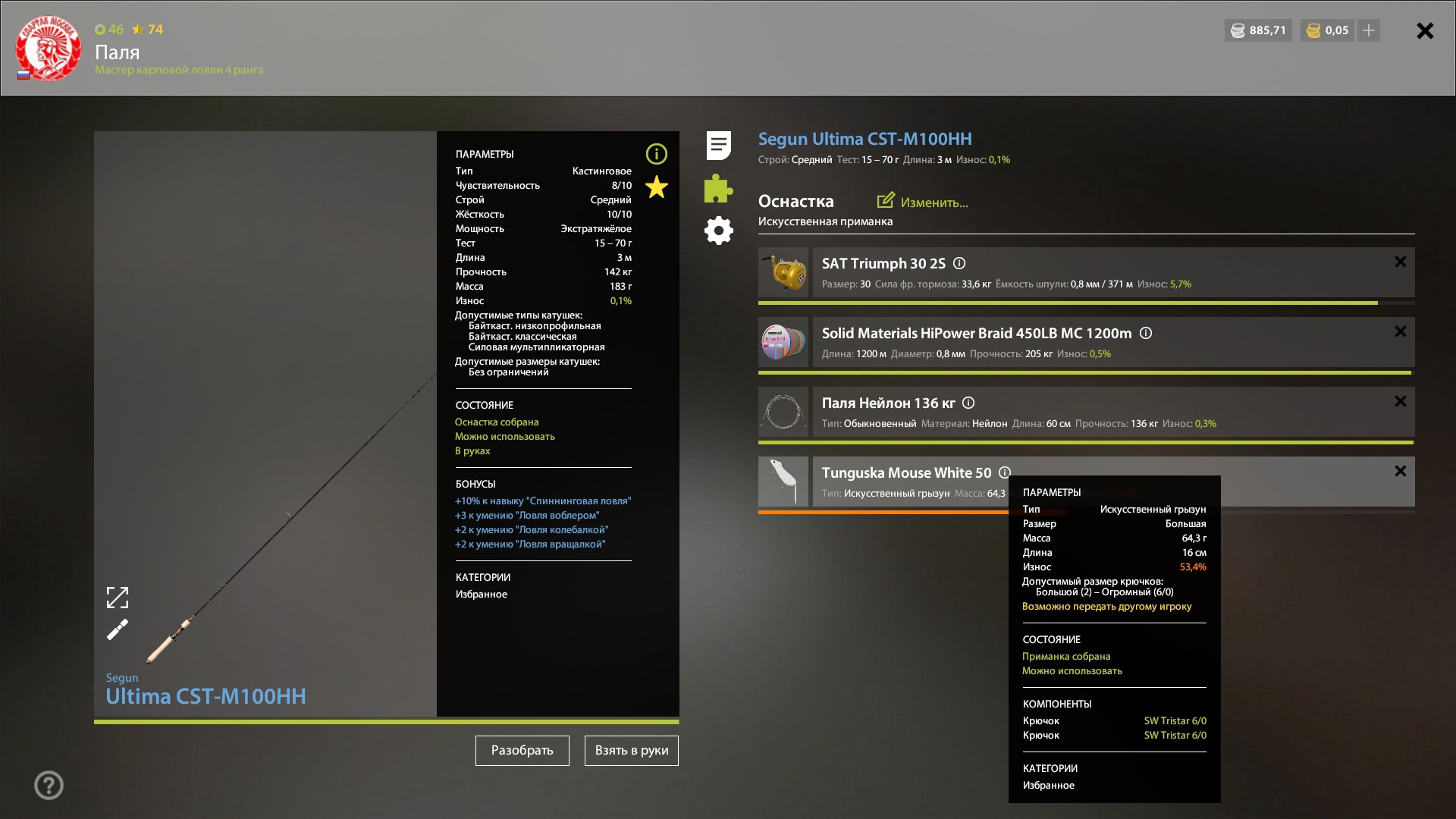Show rod info via the circled i icon
Screen dimensions: 1456x819
tap(657, 154)
